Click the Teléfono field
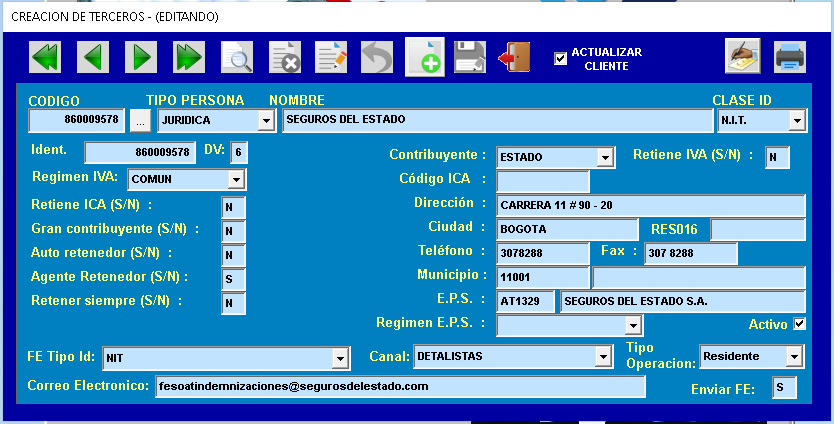 coord(543,253)
